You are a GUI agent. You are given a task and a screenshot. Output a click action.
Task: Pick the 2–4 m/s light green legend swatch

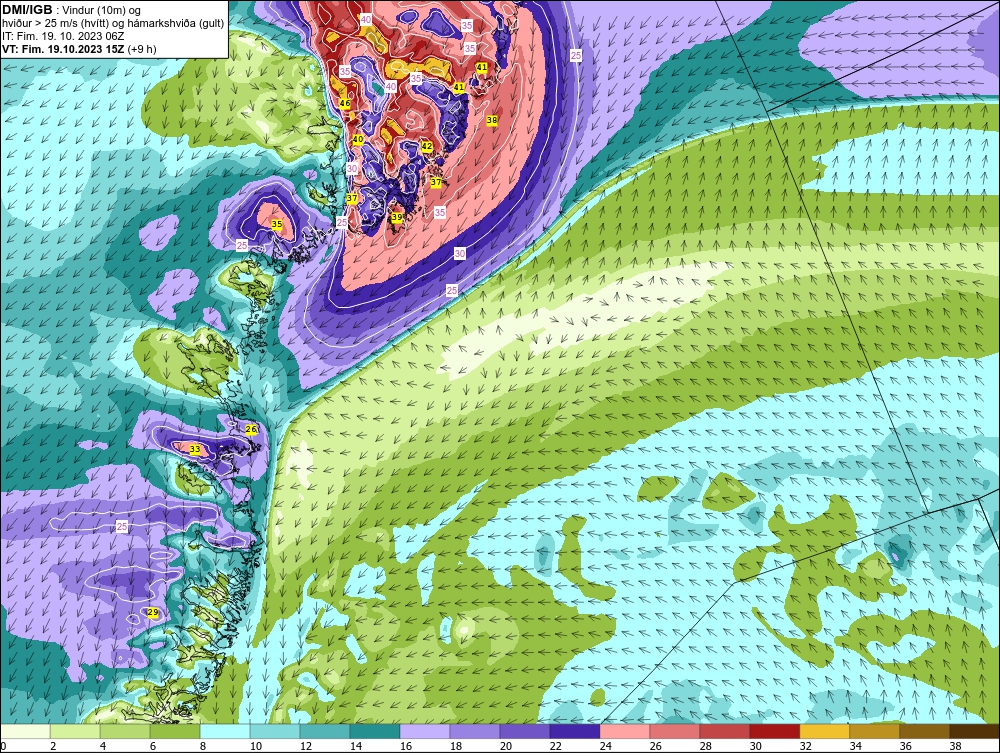click(x=75, y=731)
